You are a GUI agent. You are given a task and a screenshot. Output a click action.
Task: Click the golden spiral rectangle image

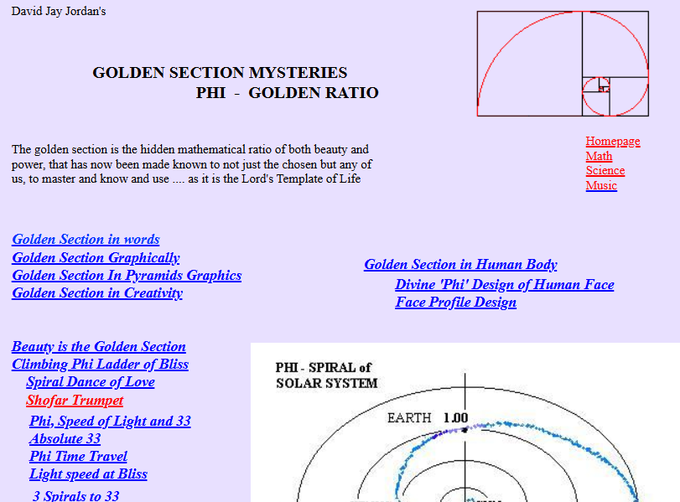click(x=563, y=64)
